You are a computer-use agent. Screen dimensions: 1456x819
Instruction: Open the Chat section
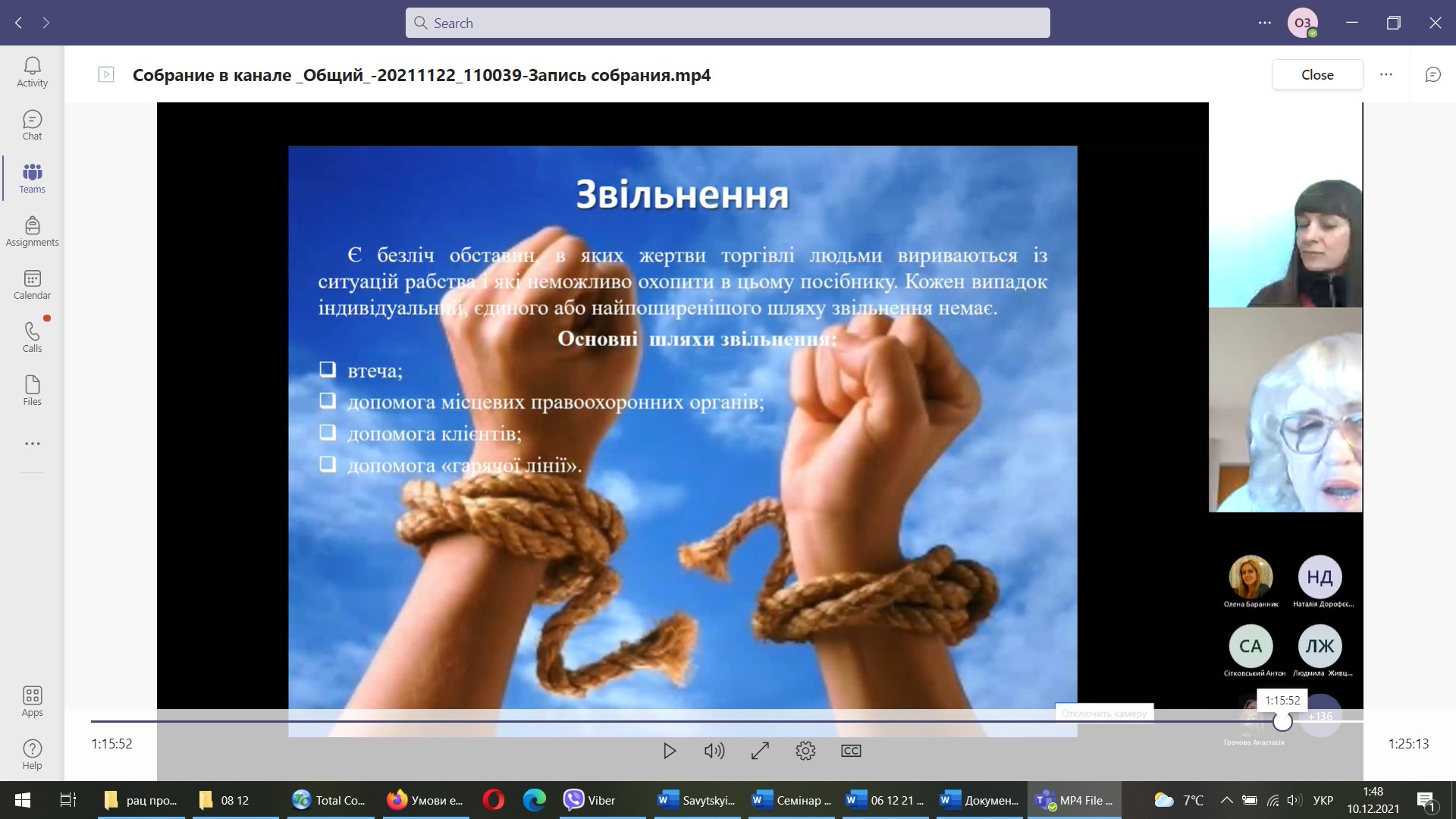pyautogui.click(x=32, y=126)
